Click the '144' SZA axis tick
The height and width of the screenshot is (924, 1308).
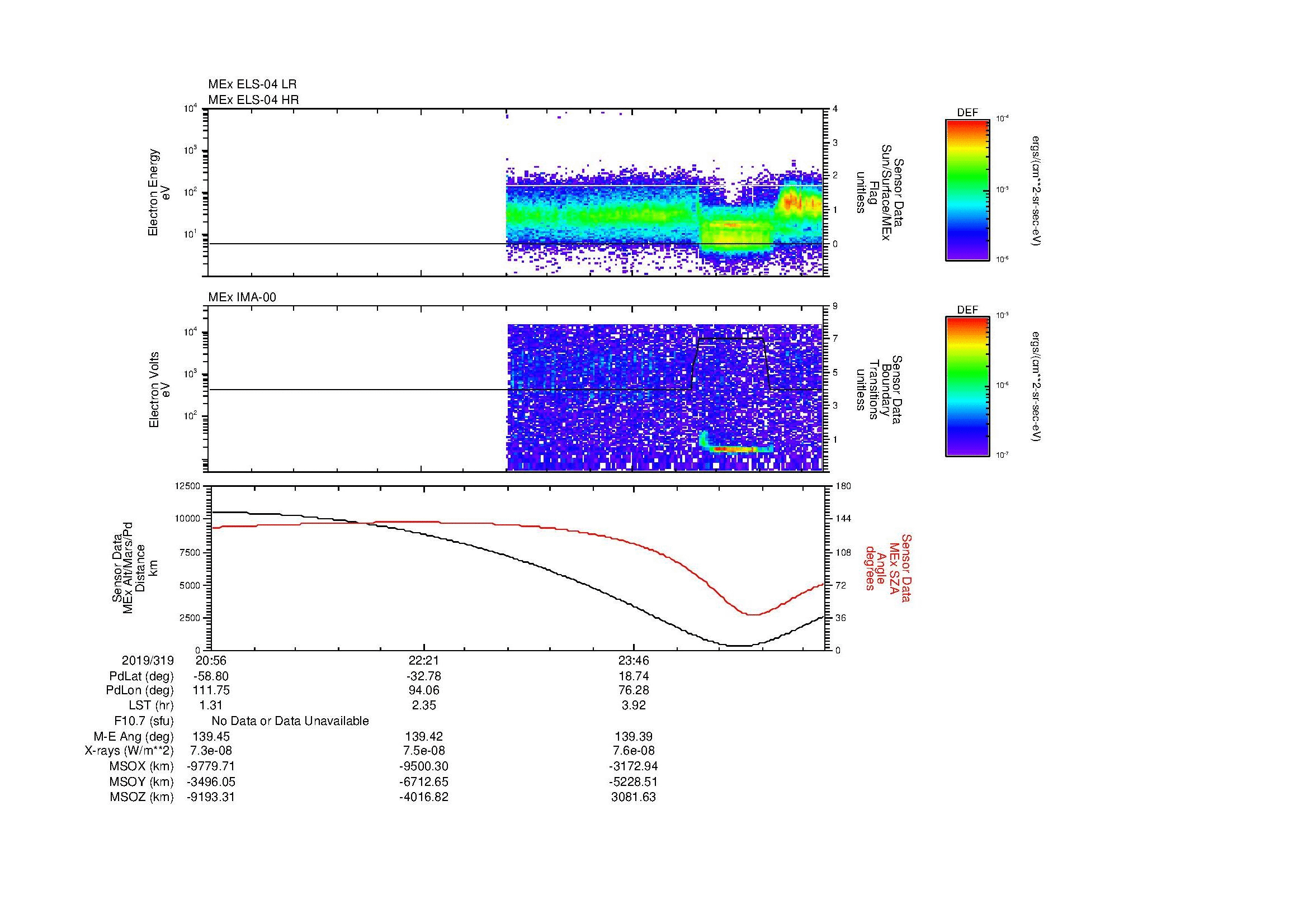tap(843, 519)
